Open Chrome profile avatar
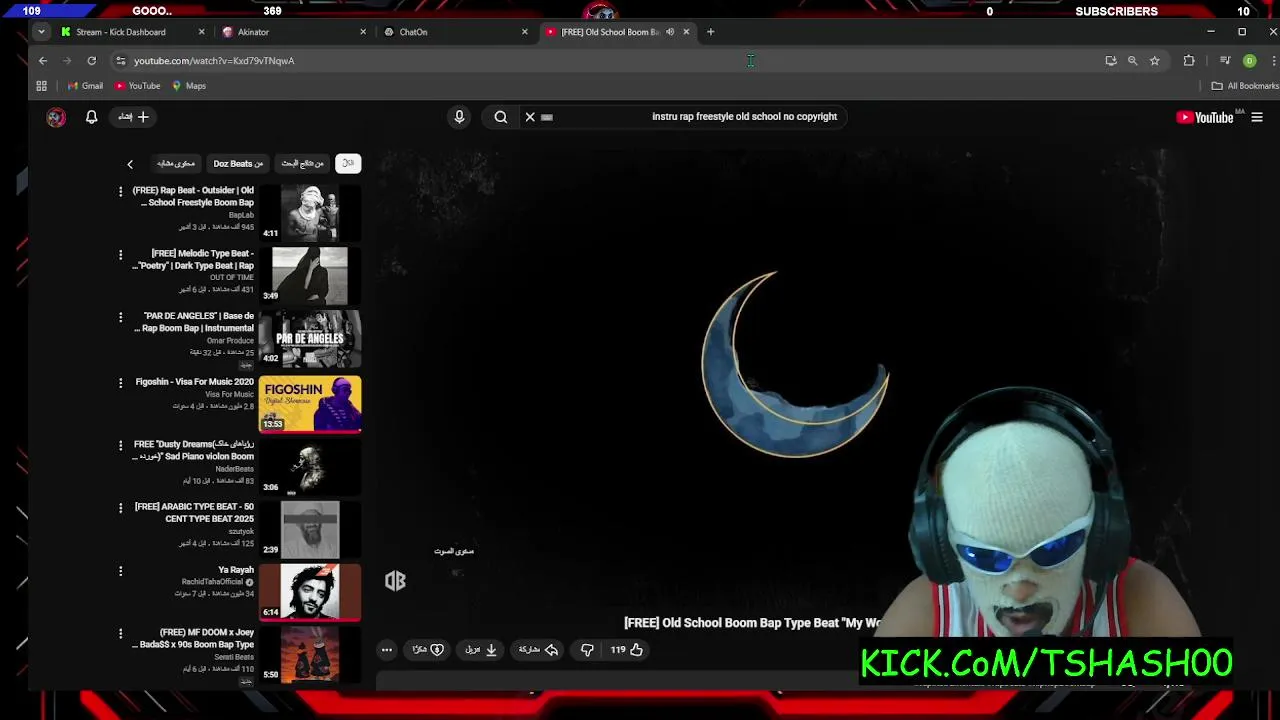Image resolution: width=1280 pixels, height=720 pixels. pyautogui.click(x=1249, y=61)
